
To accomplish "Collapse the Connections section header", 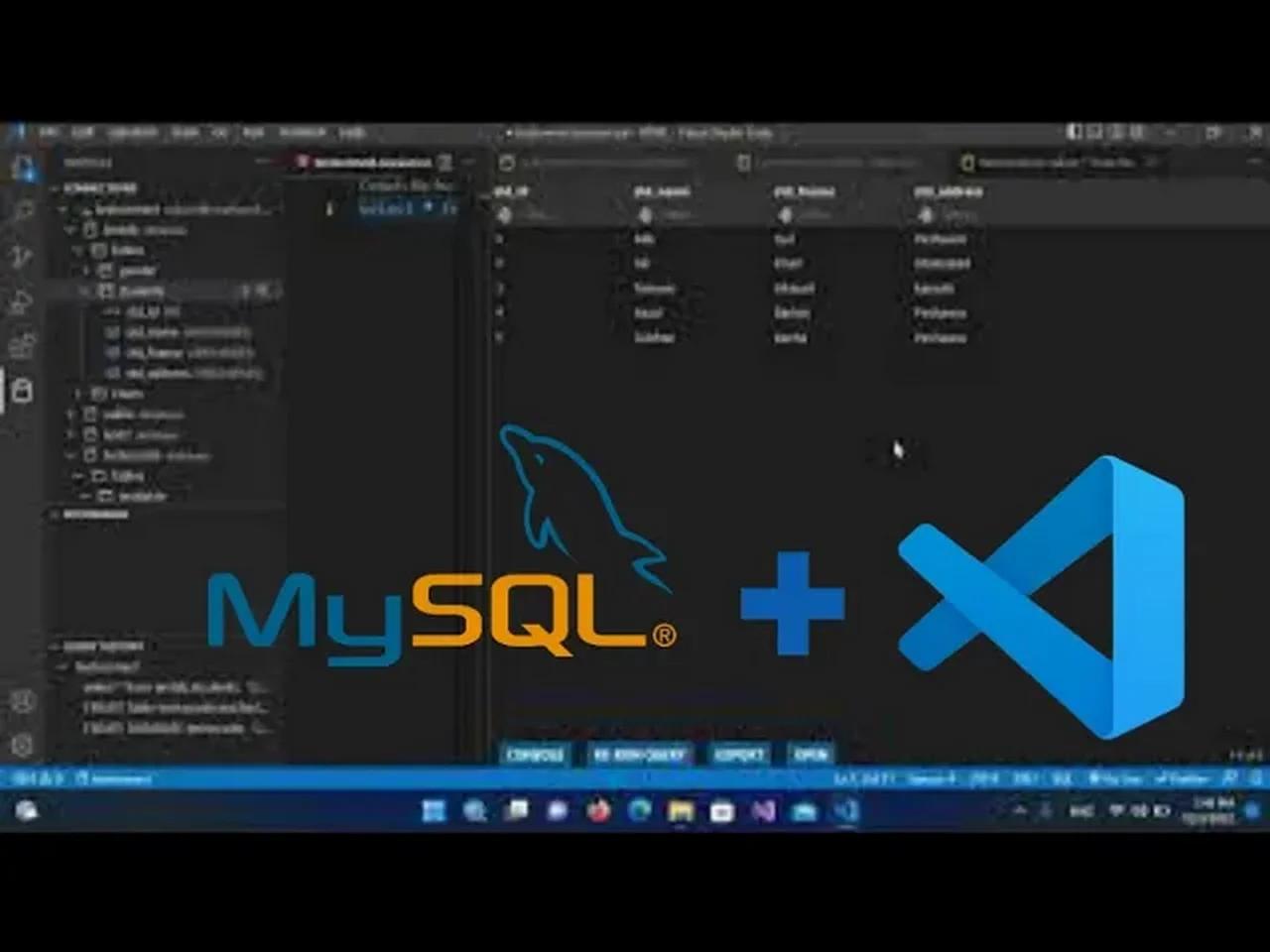I will click(x=99, y=187).
